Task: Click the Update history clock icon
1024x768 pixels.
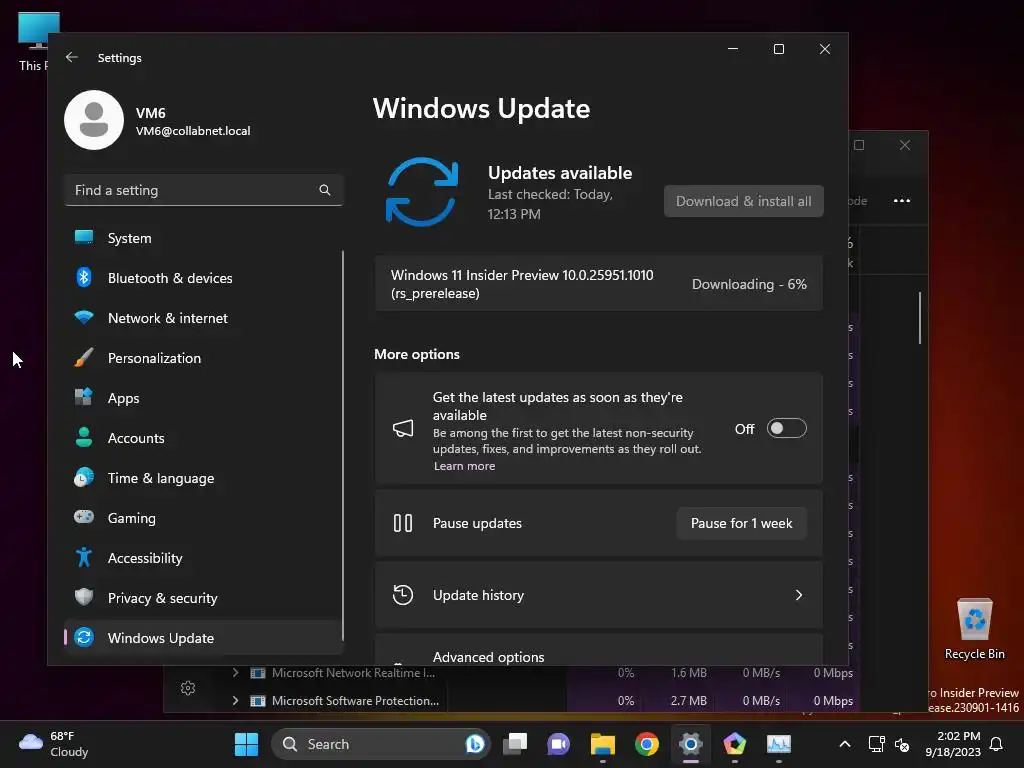Action: pyautogui.click(x=403, y=595)
